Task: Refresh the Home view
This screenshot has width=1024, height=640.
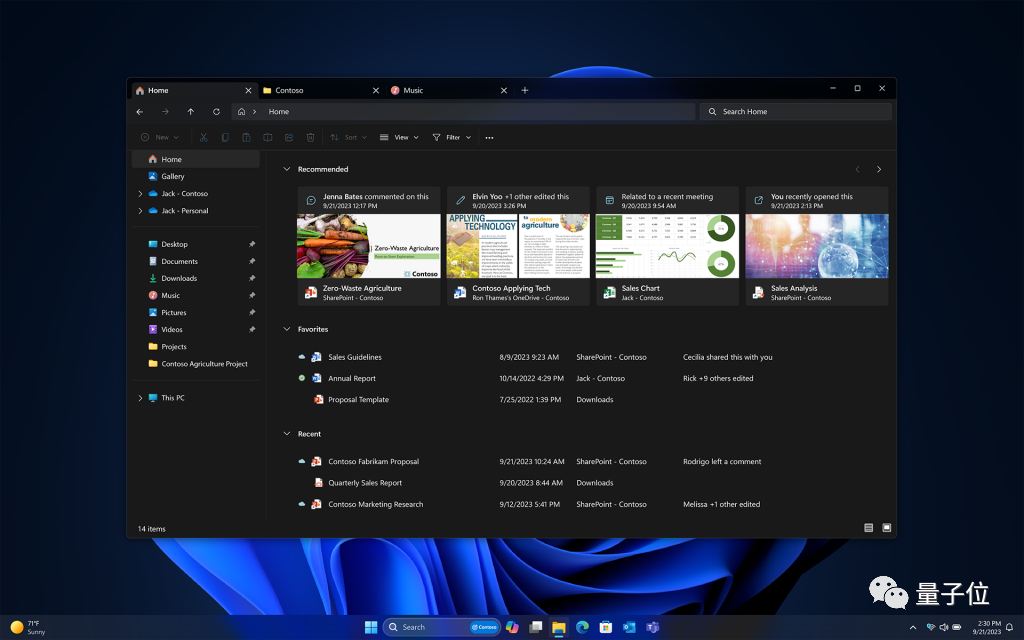Action: pos(216,112)
